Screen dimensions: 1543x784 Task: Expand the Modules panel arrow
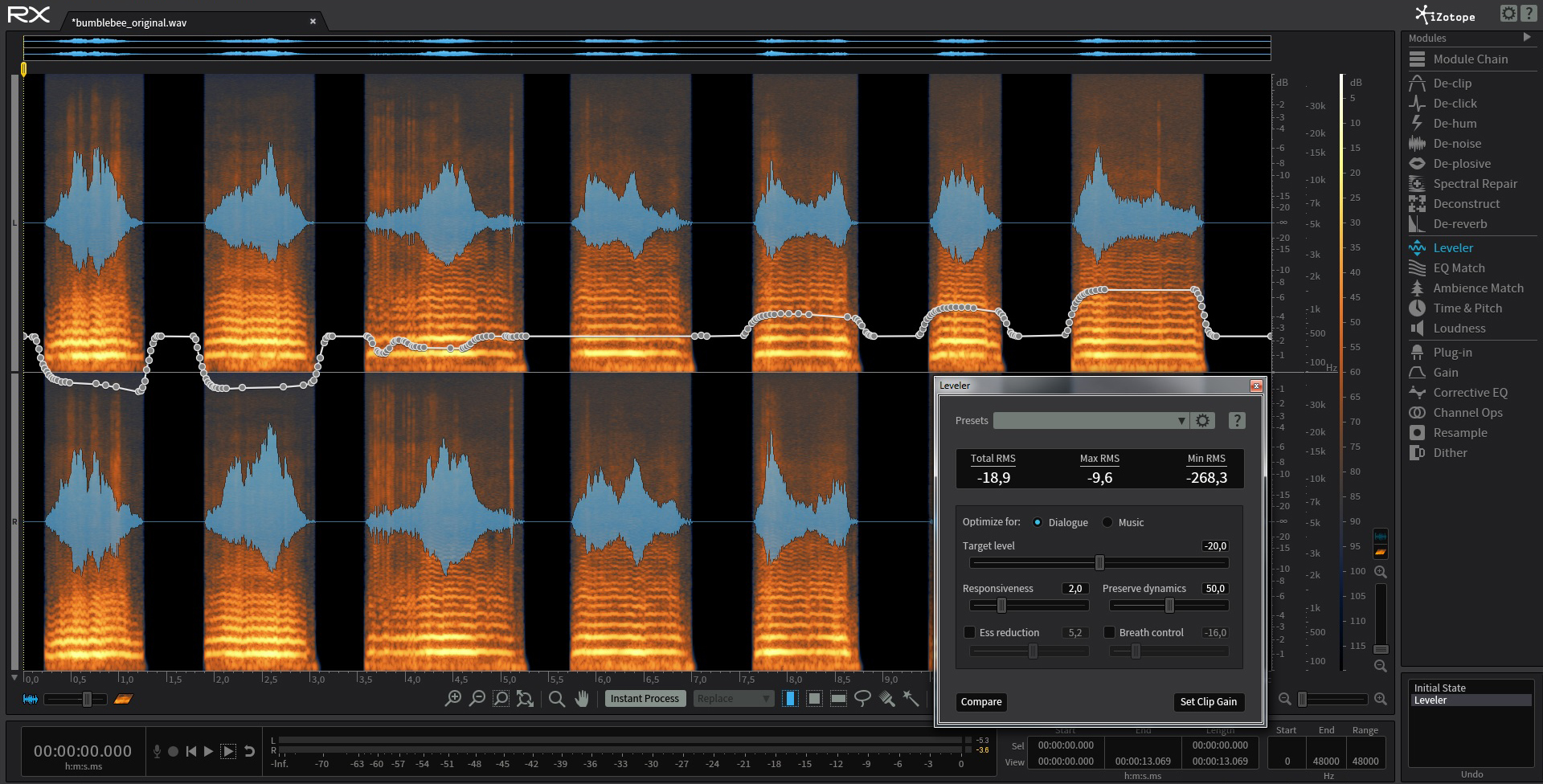point(1527,38)
